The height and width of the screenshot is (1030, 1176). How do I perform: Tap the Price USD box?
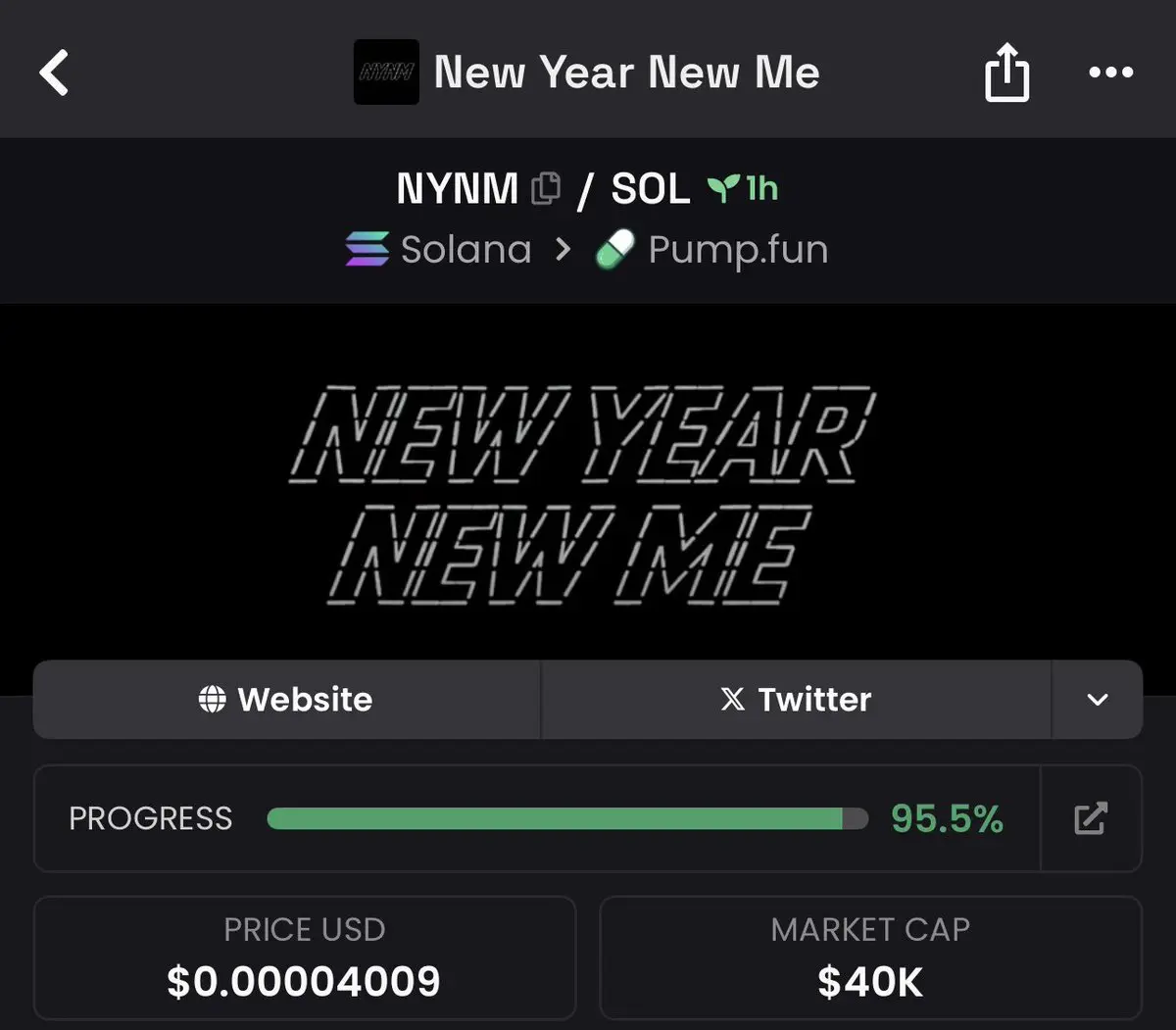click(305, 957)
